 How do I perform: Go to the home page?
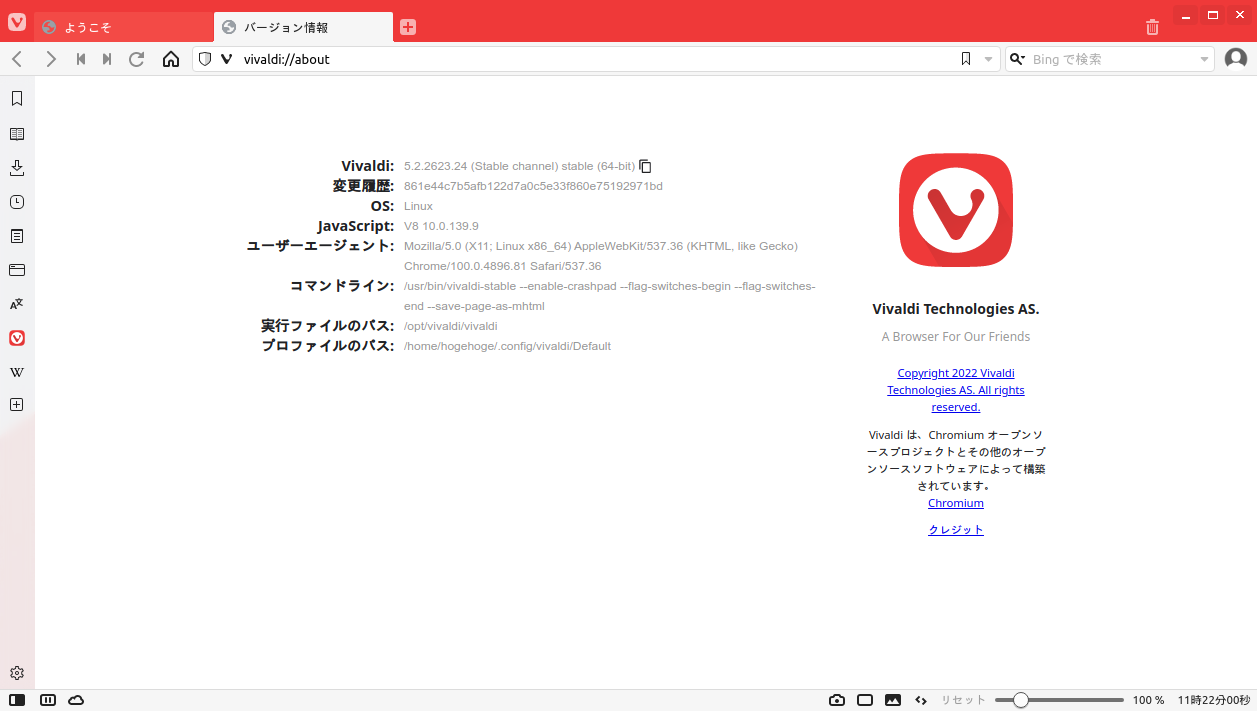pyautogui.click(x=171, y=59)
